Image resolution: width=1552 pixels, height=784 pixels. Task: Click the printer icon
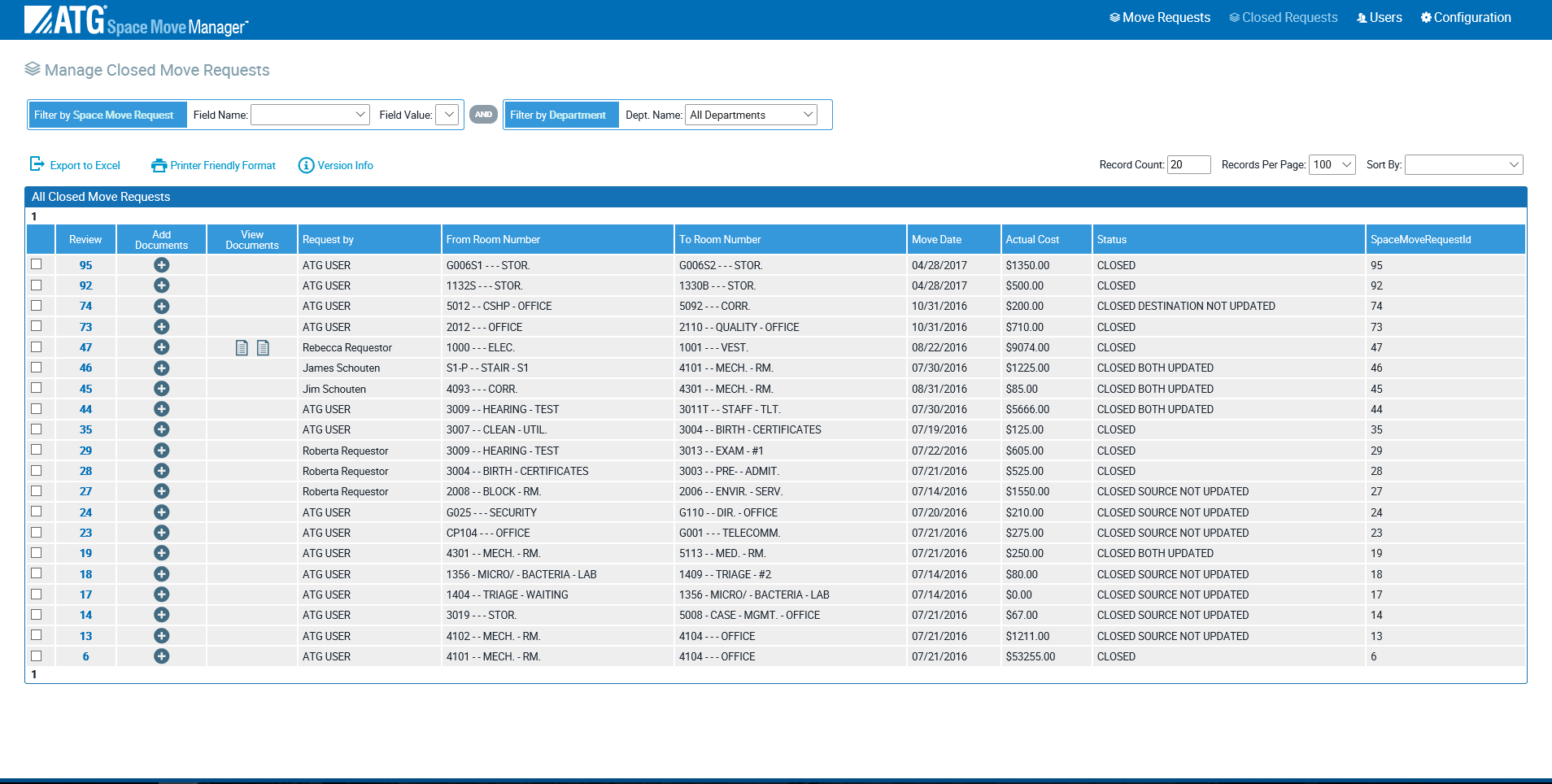tap(159, 165)
